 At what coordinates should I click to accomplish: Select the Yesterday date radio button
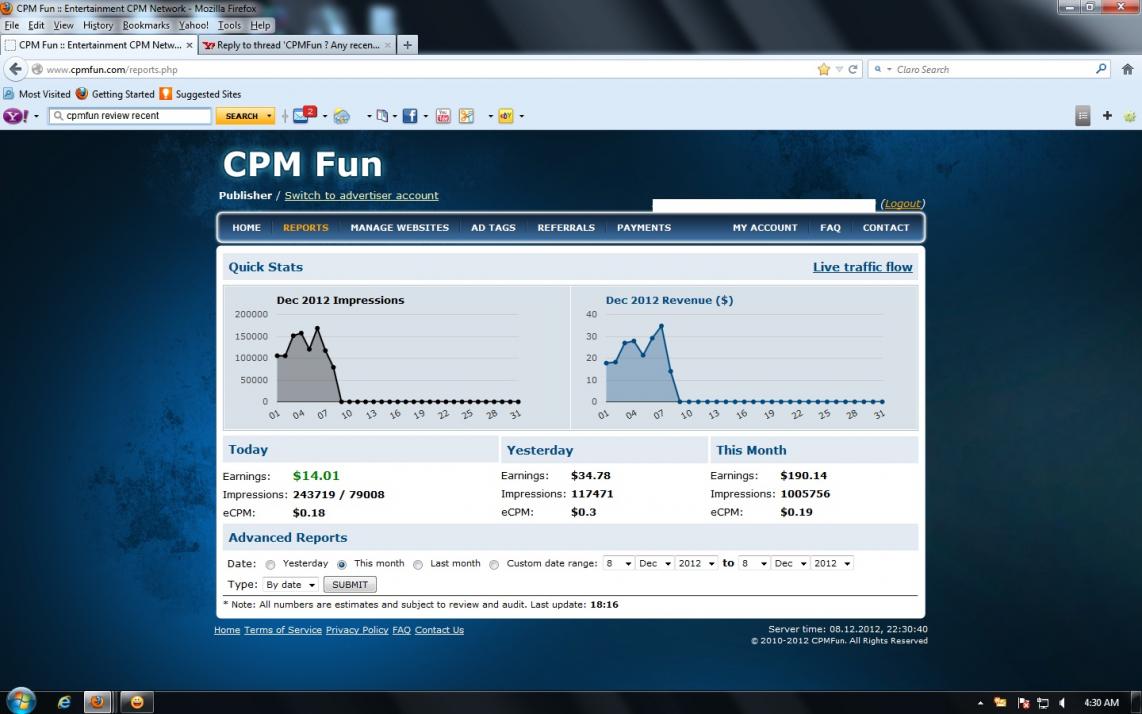(x=270, y=565)
